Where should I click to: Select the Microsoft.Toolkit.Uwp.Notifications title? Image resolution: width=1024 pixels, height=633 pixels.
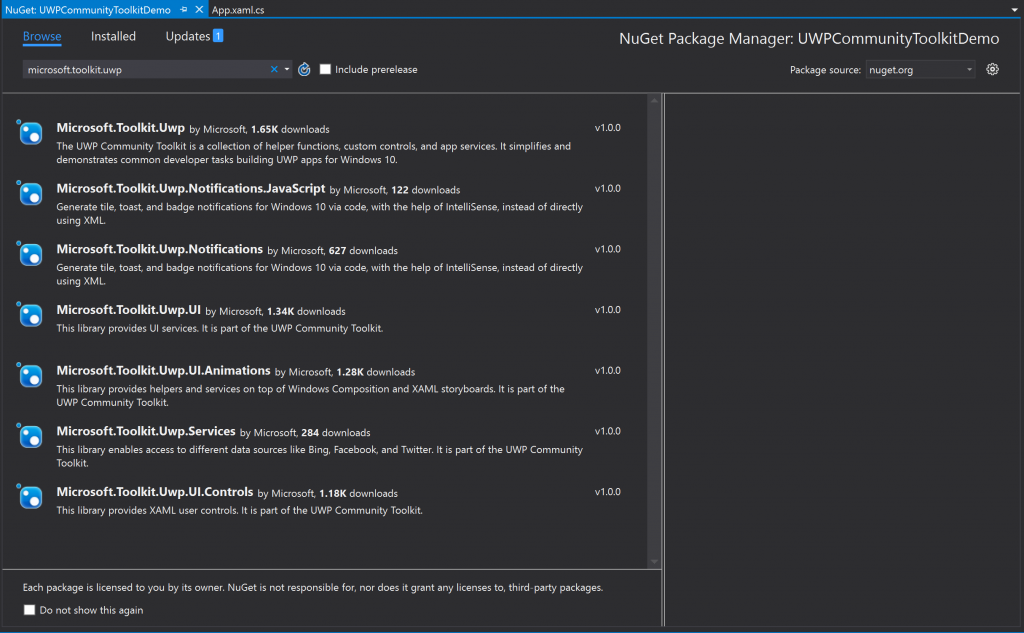(x=159, y=250)
